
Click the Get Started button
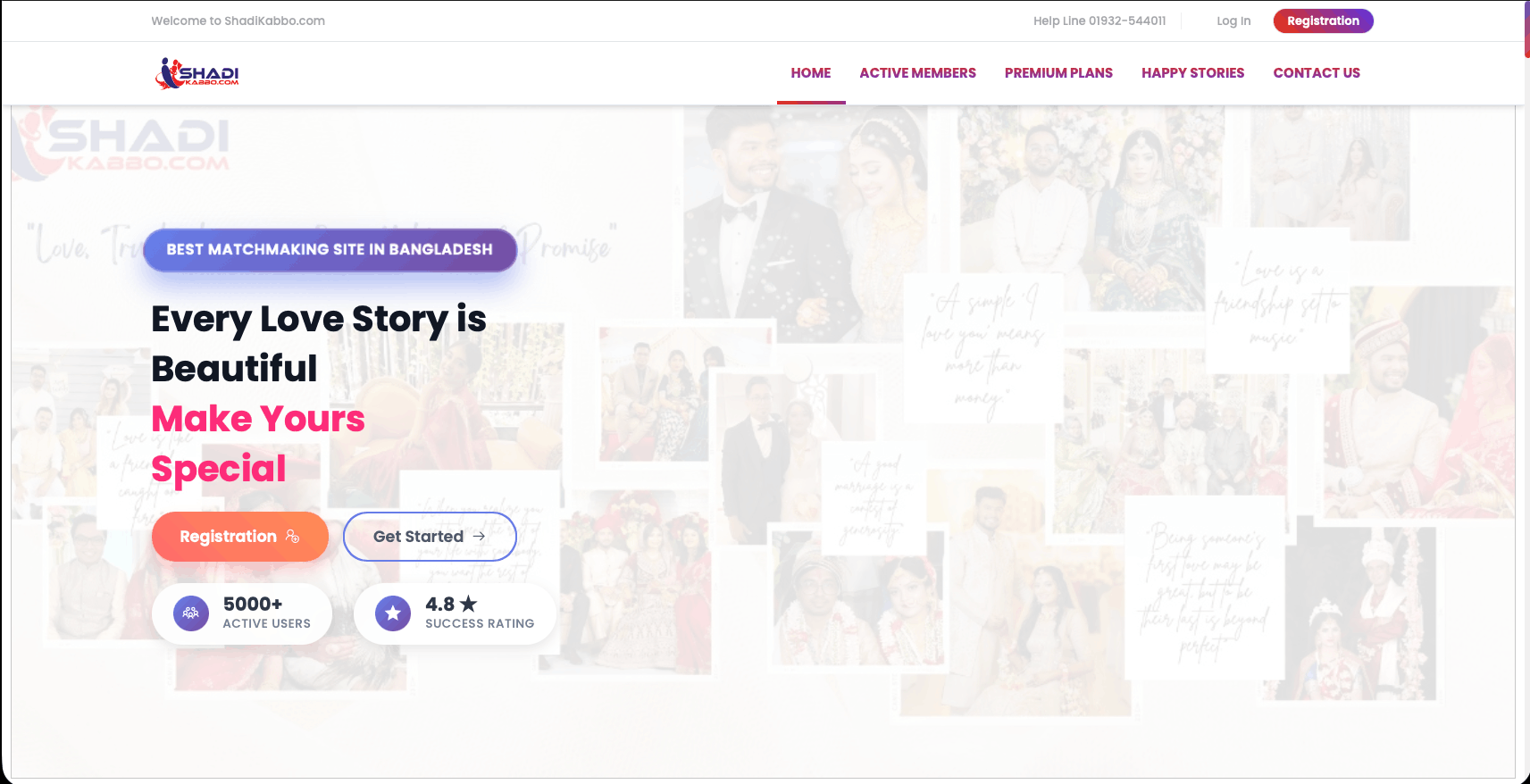click(x=430, y=537)
